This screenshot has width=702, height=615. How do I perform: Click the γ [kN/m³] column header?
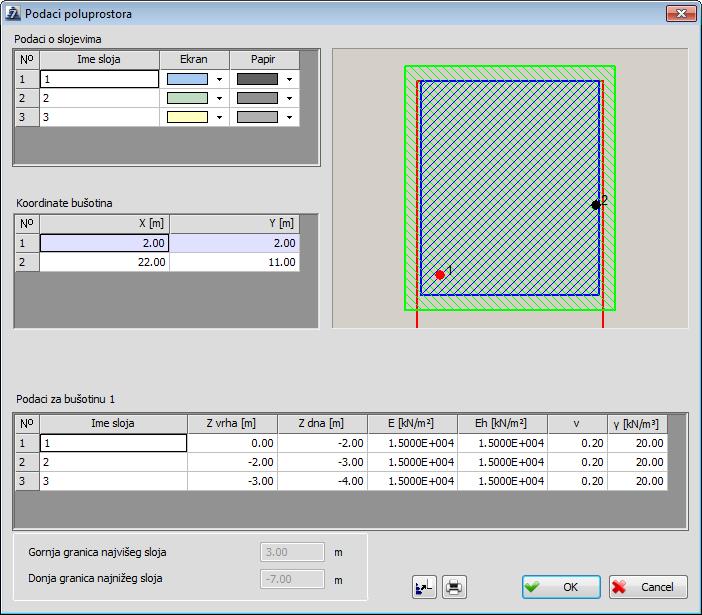(638, 423)
